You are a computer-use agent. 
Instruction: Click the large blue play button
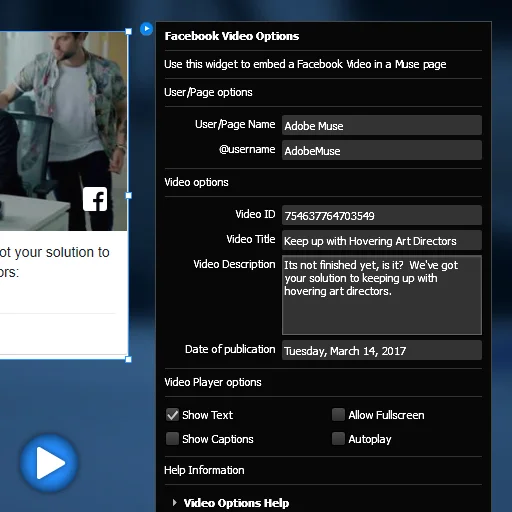[x=49, y=463]
